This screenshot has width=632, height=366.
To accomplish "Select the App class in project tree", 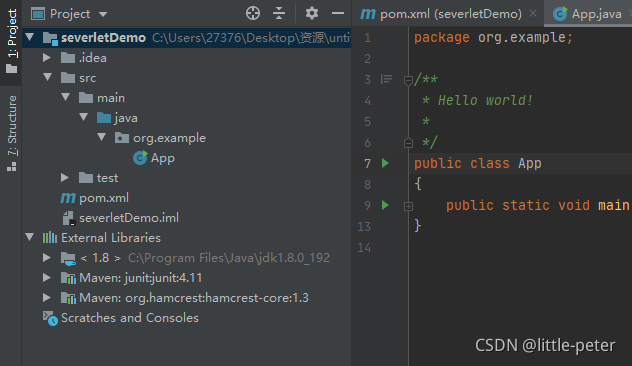I will pyautogui.click(x=163, y=158).
